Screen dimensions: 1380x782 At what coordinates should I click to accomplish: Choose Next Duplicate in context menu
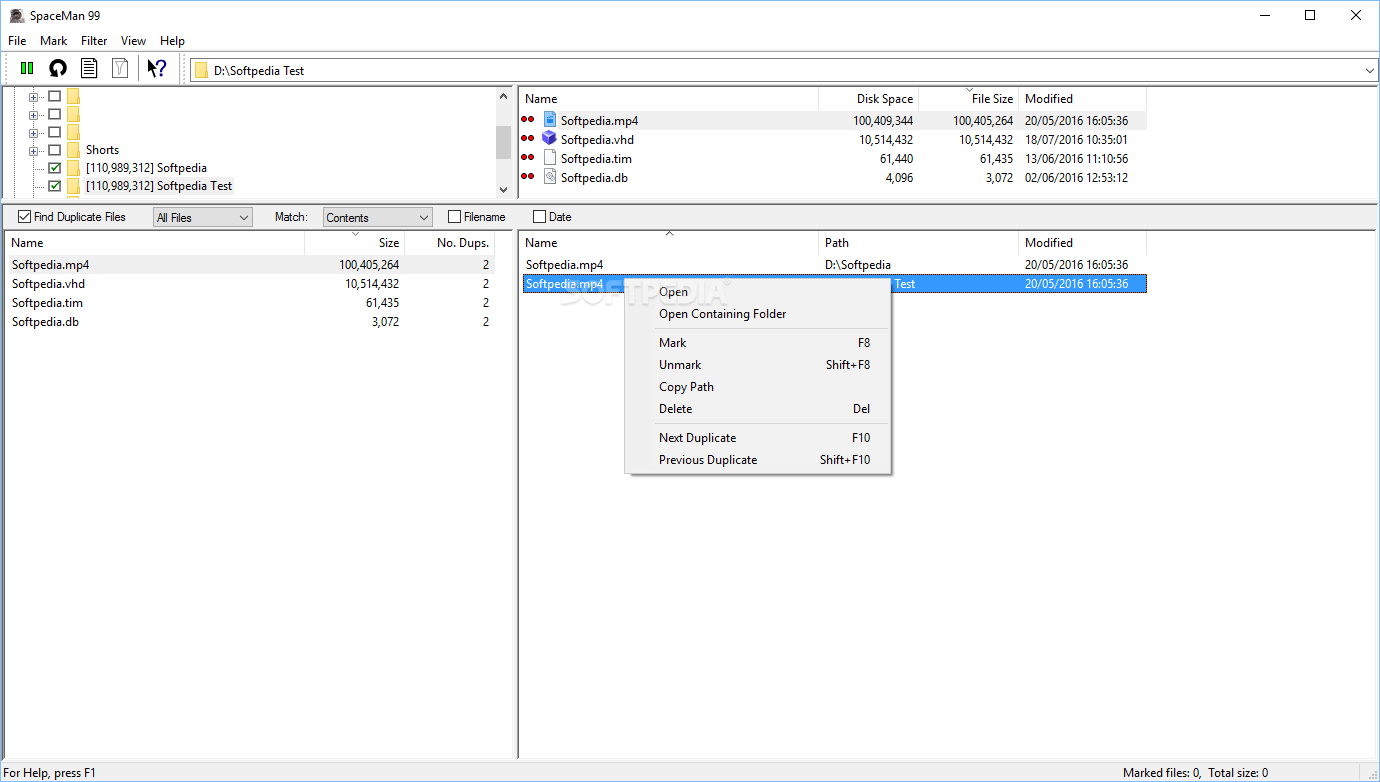point(758,438)
